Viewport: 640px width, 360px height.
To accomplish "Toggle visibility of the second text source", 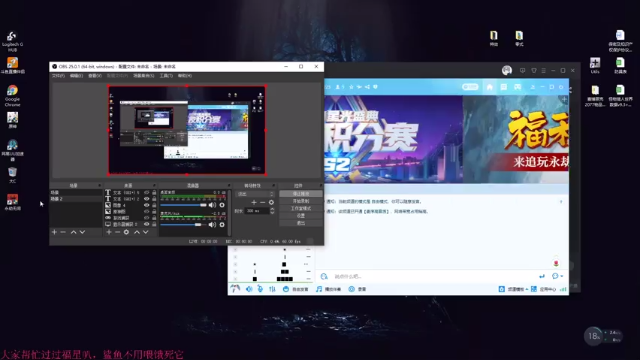I will (147, 199).
